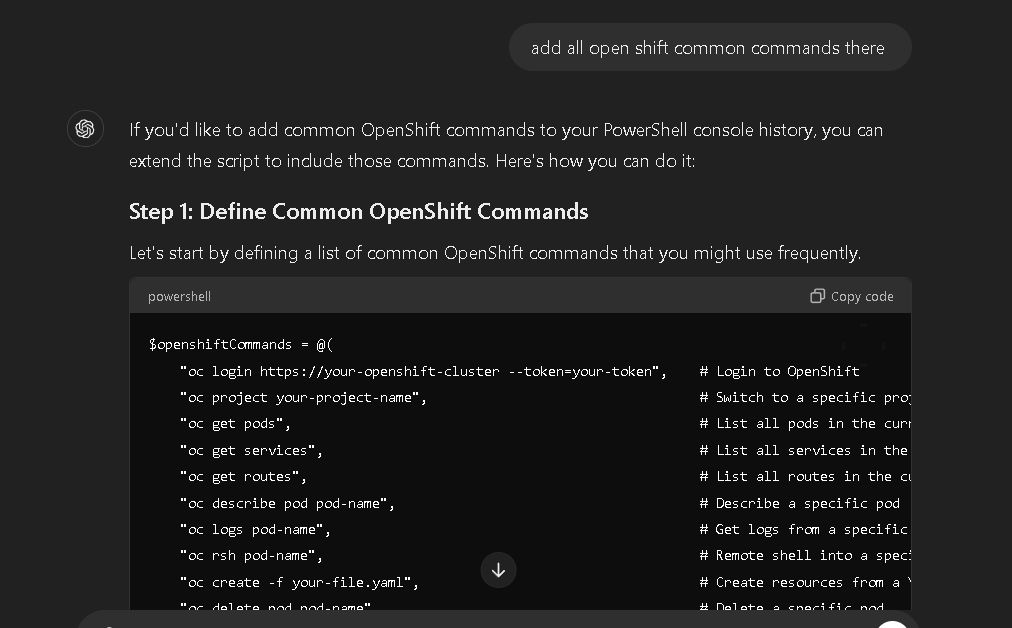The width and height of the screenshot is (1012, 628).
Task: Click the '# List all routes in the' comment
Action: (805, 477)
